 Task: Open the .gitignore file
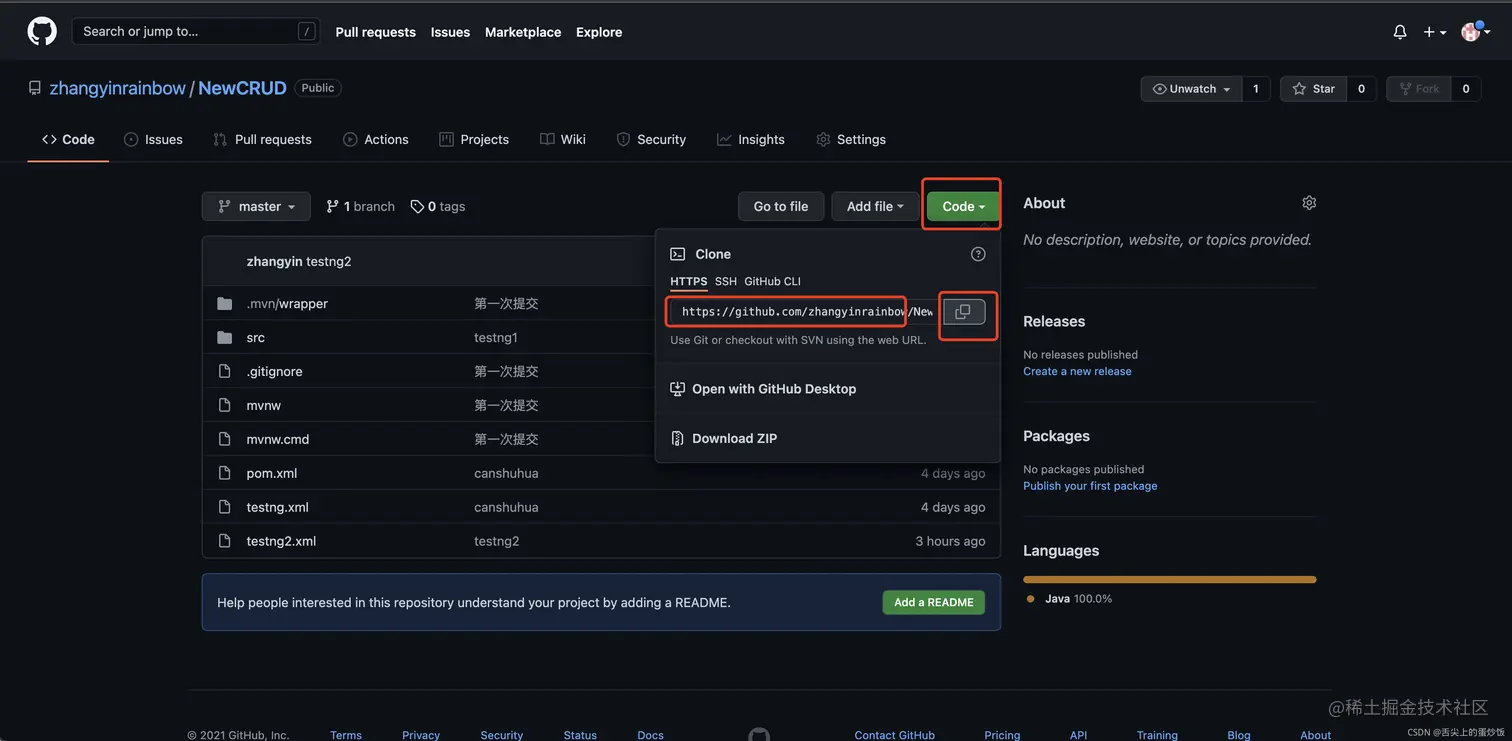coord(274,371)
